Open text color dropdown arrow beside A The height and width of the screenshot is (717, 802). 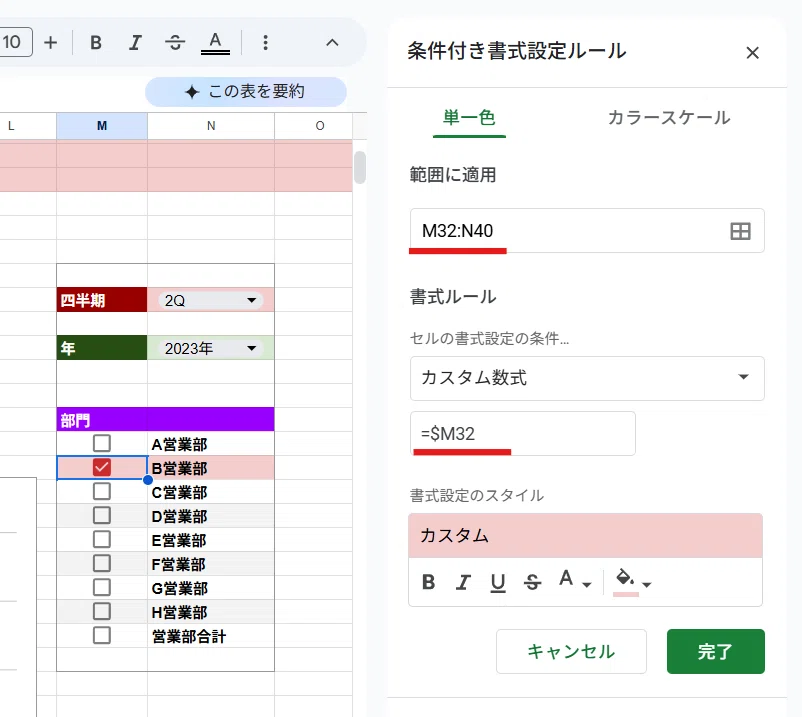coord(587,584)
